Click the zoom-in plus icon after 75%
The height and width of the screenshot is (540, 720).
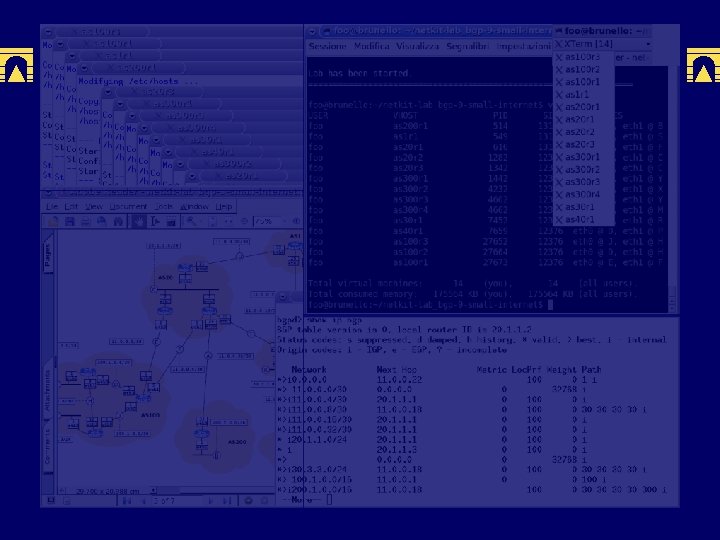[x=296, y=221]
